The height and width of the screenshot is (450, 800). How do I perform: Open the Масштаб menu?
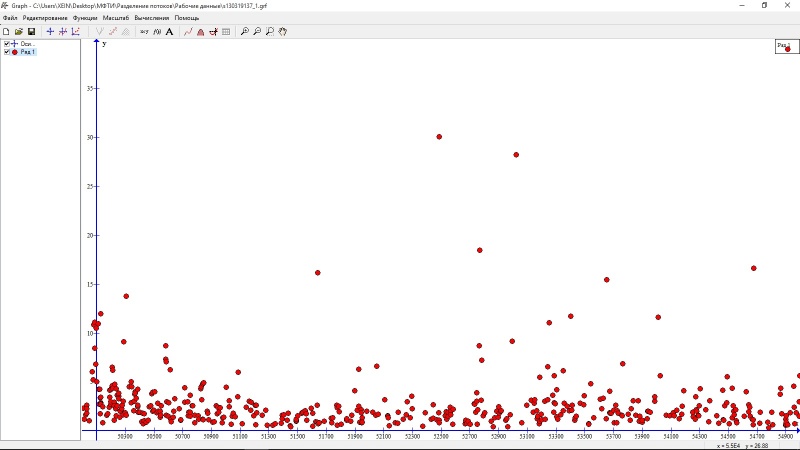pos(116,18)
